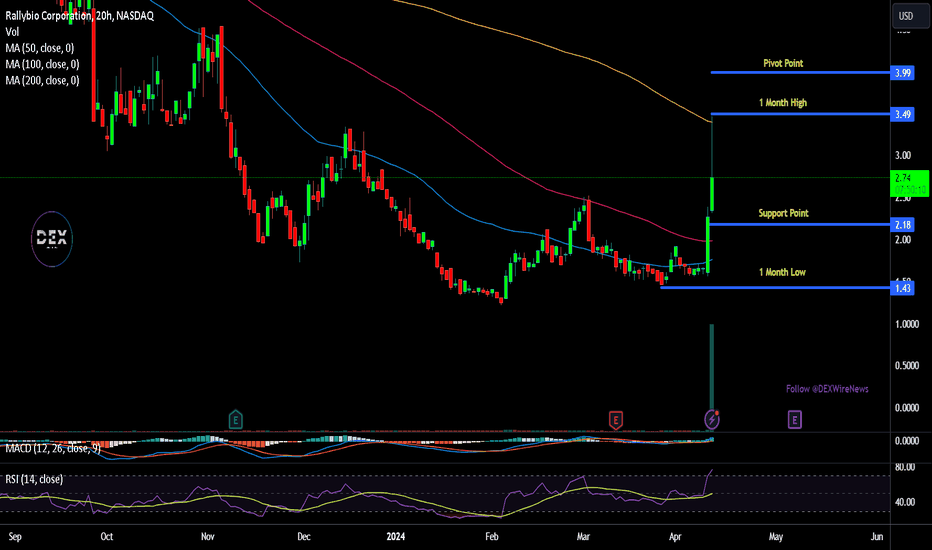Click the 2.18 price label on axis
Screen dimensions: 932x550
[903, 225]
